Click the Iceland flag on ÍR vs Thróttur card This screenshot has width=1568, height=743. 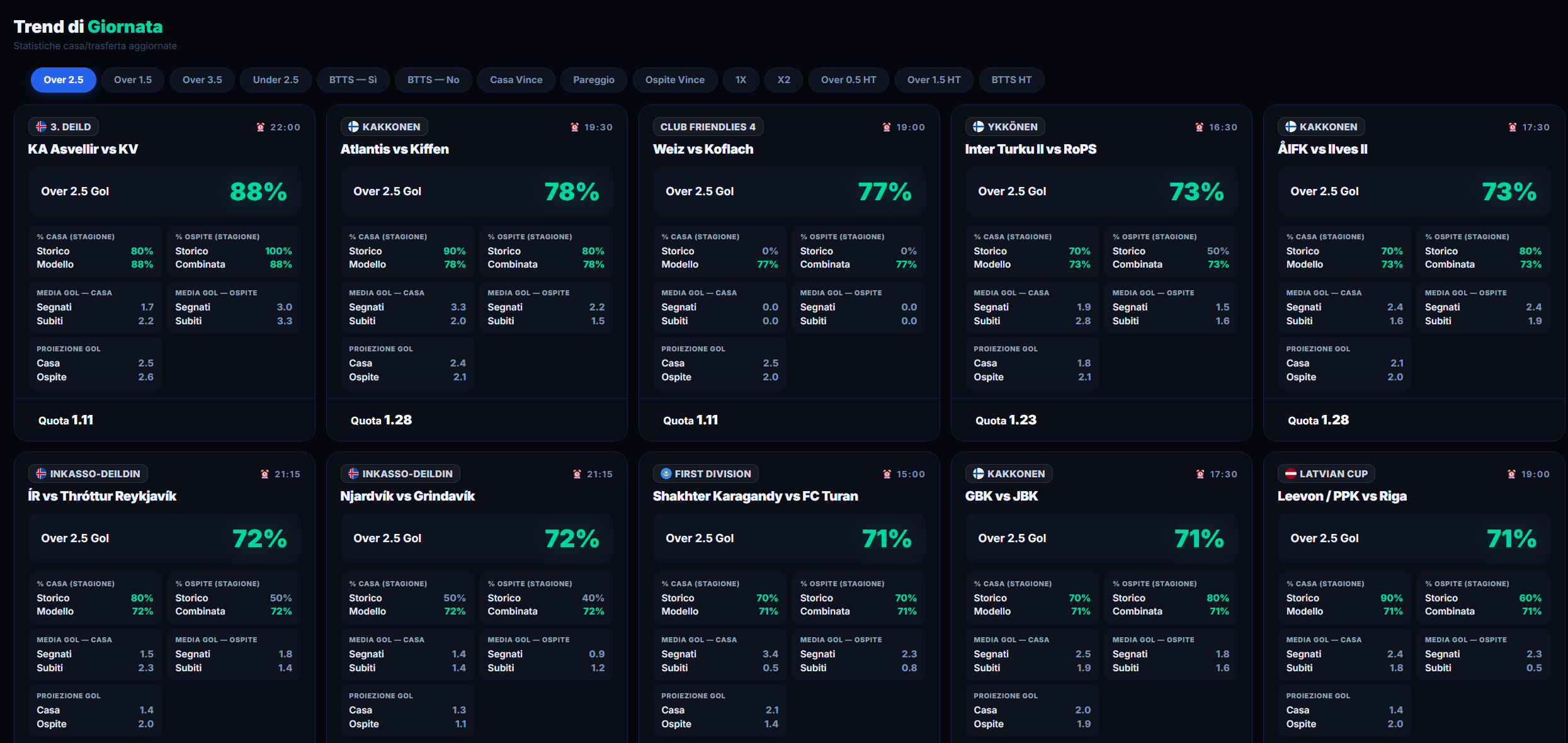(41, 474)
